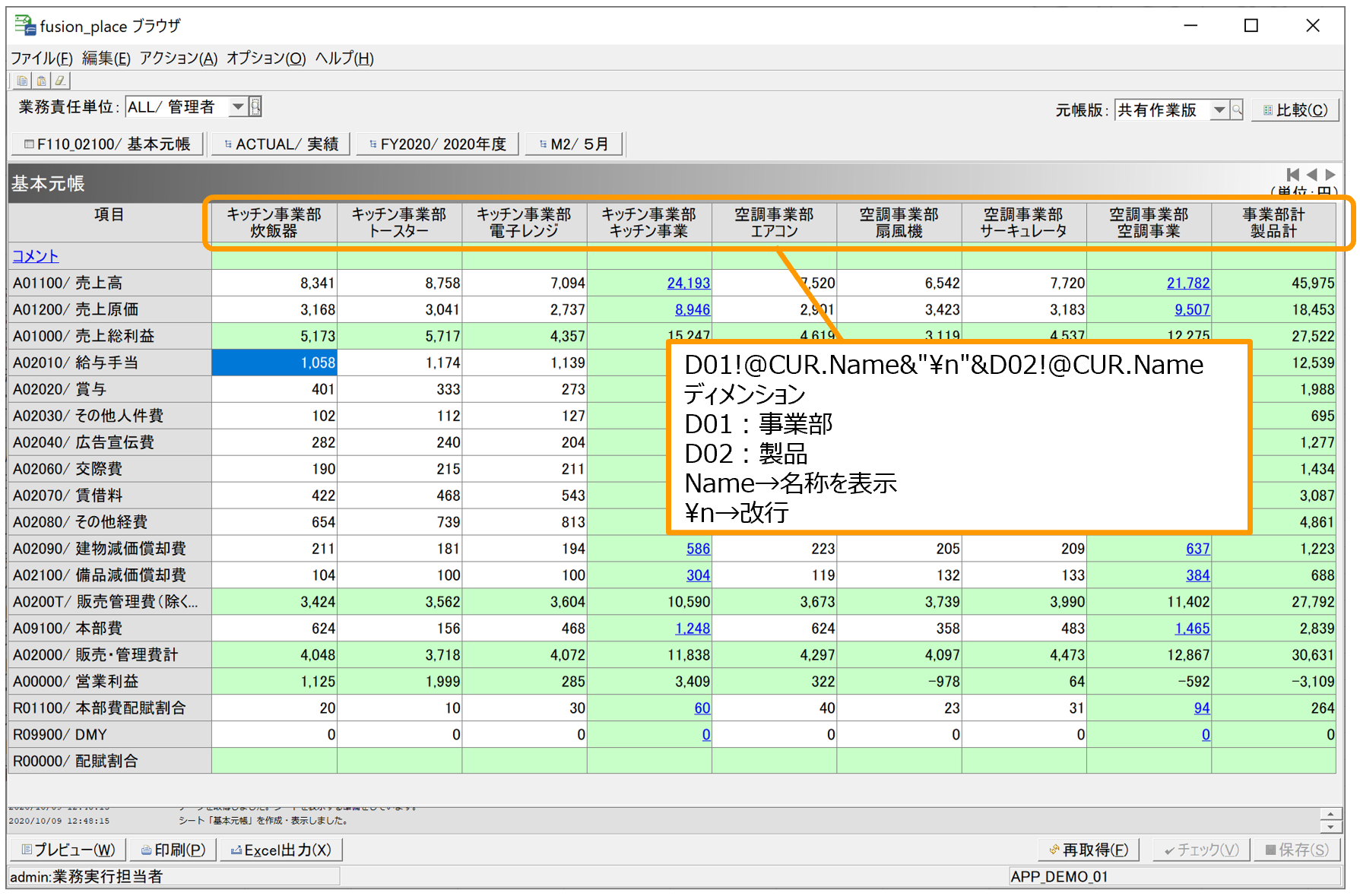Open the 94 link in 本部費配賦割合 row
Image resolution: width=1360 pixels, height=896 pixels.
point(1201,708)
